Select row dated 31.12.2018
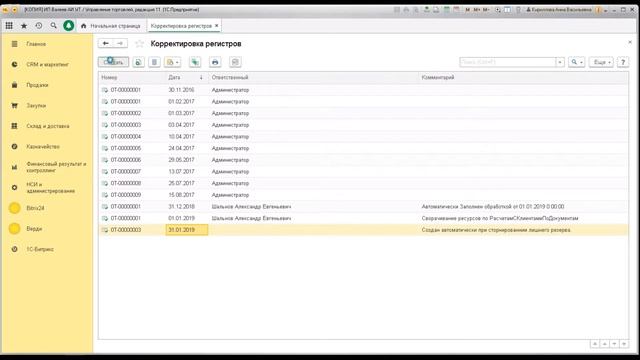640x360 pixels. [363, 207]
